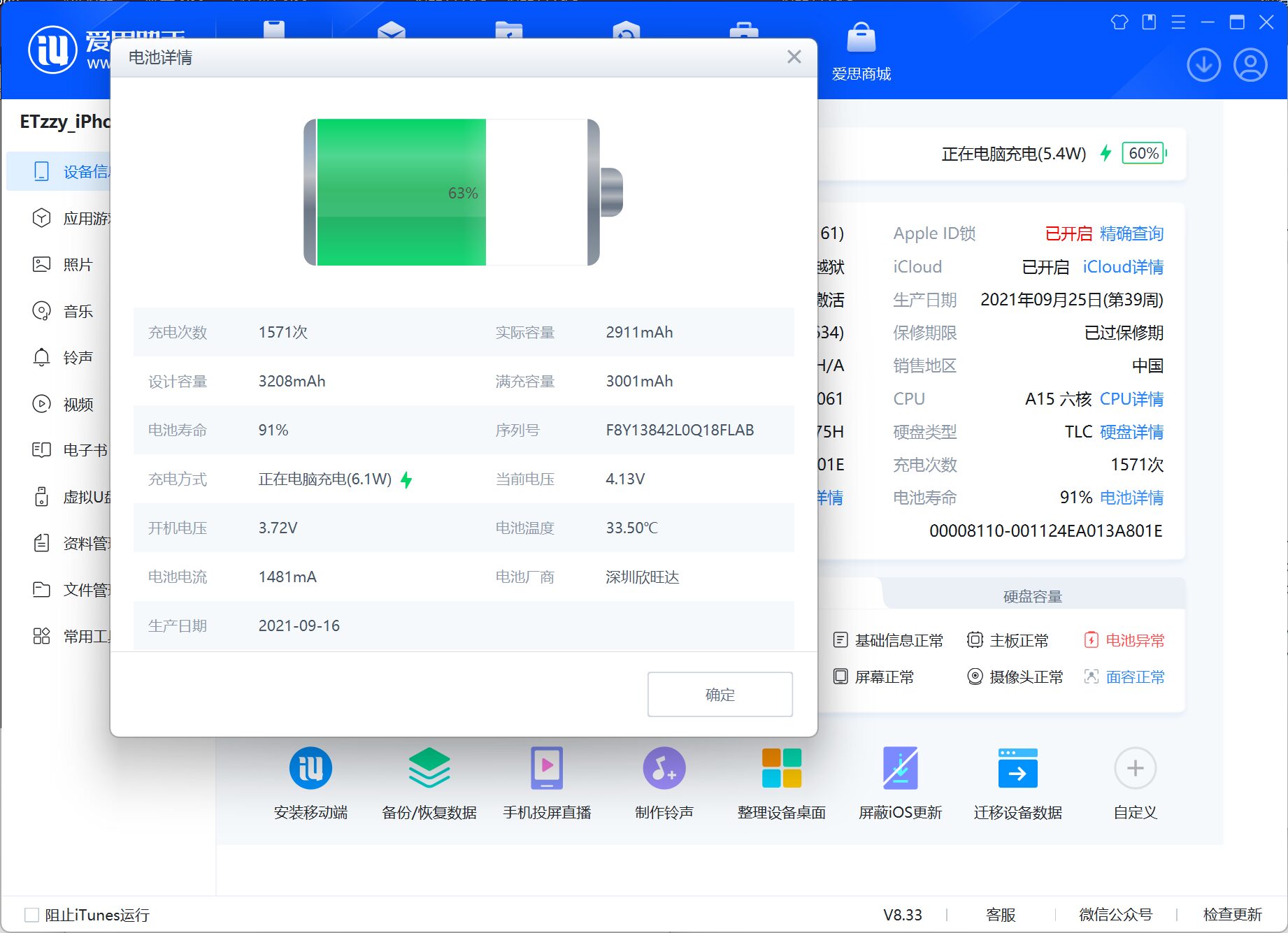Open the 电池详情 link in device info
The image size is (1288, 933).
[1131, 498]
